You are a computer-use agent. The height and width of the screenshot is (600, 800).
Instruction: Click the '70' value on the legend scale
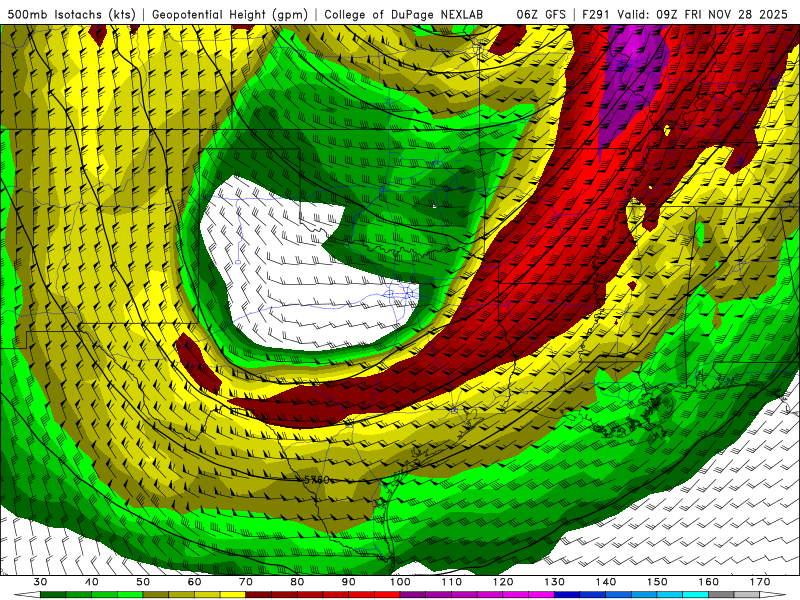tap(246, 582)
